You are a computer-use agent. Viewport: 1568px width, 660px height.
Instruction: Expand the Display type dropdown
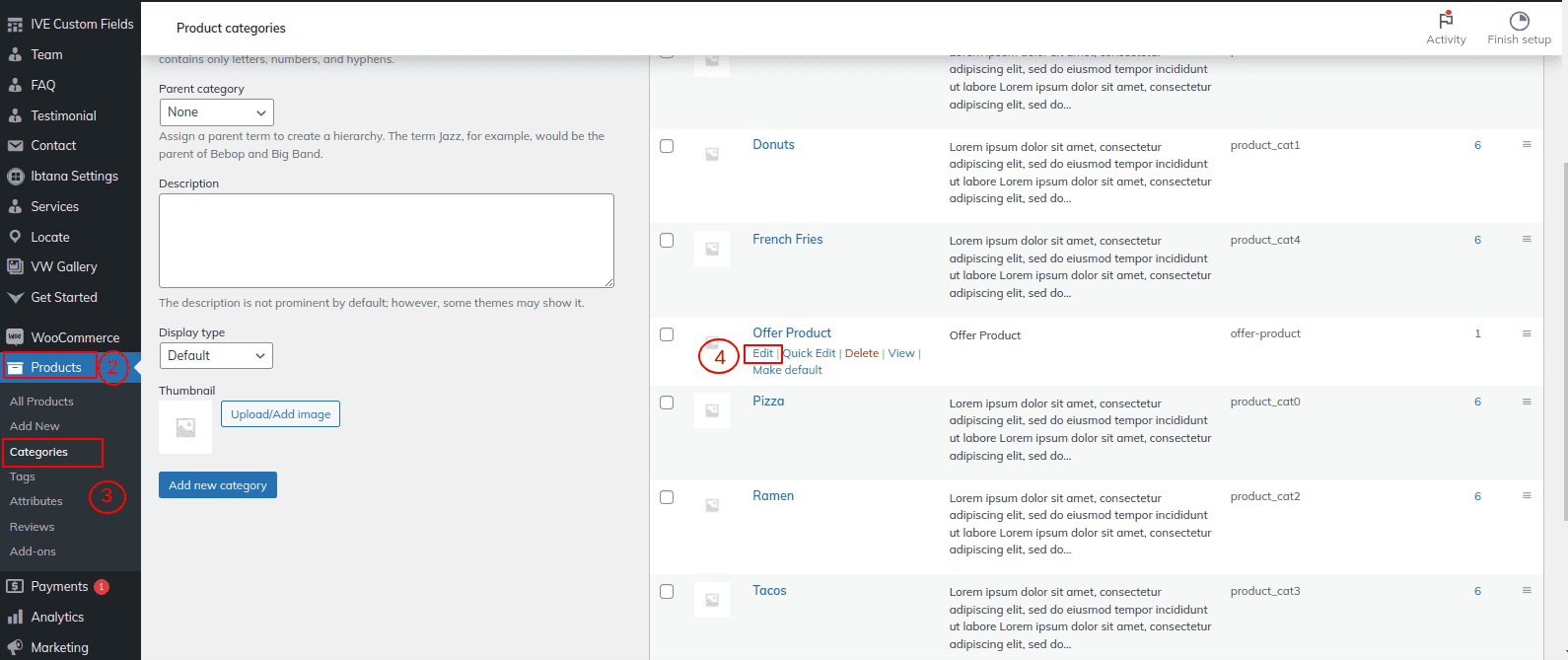pyautogui.click(x=216, y=355)
